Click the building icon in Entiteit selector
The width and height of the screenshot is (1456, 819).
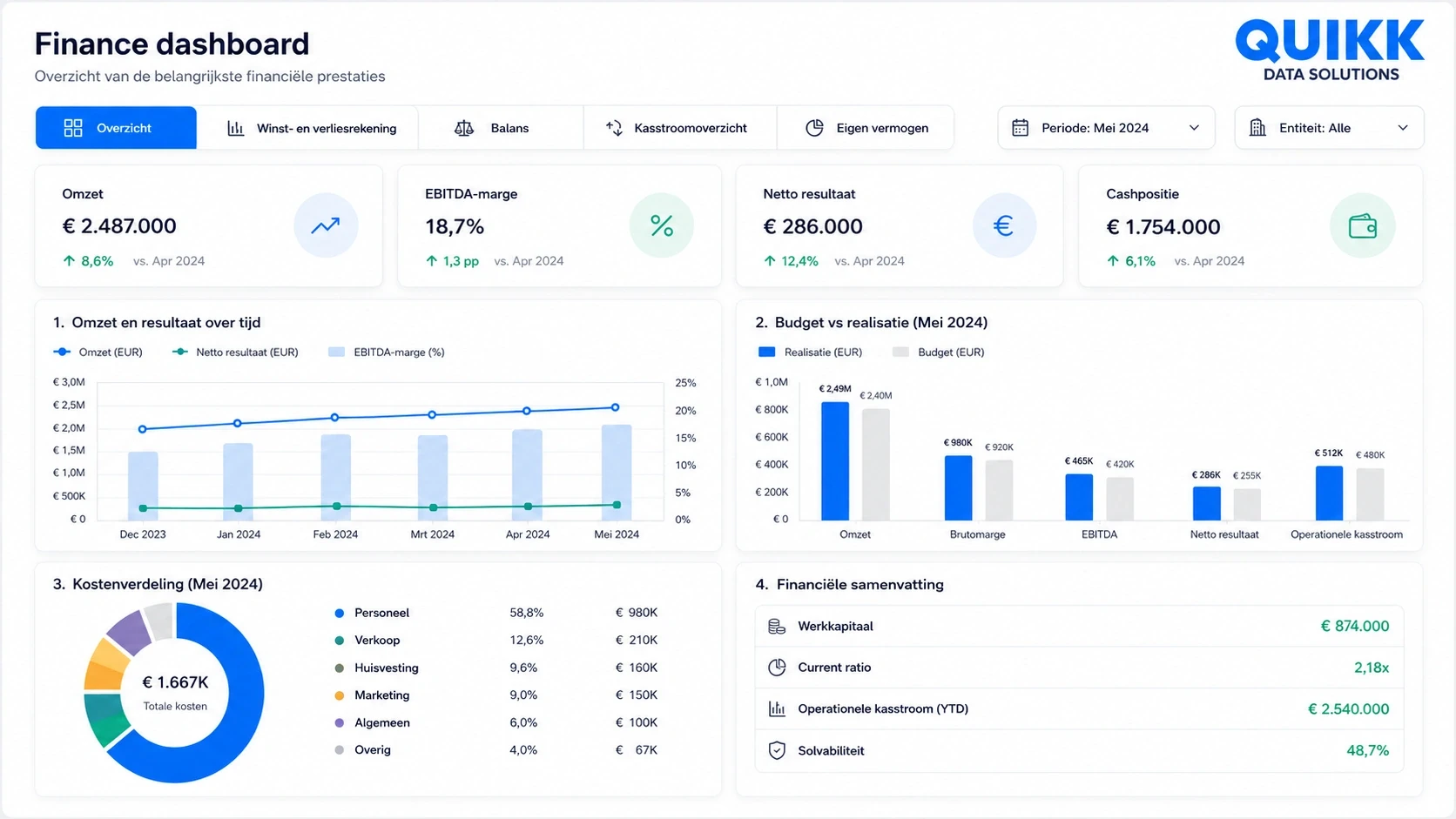1257,128
